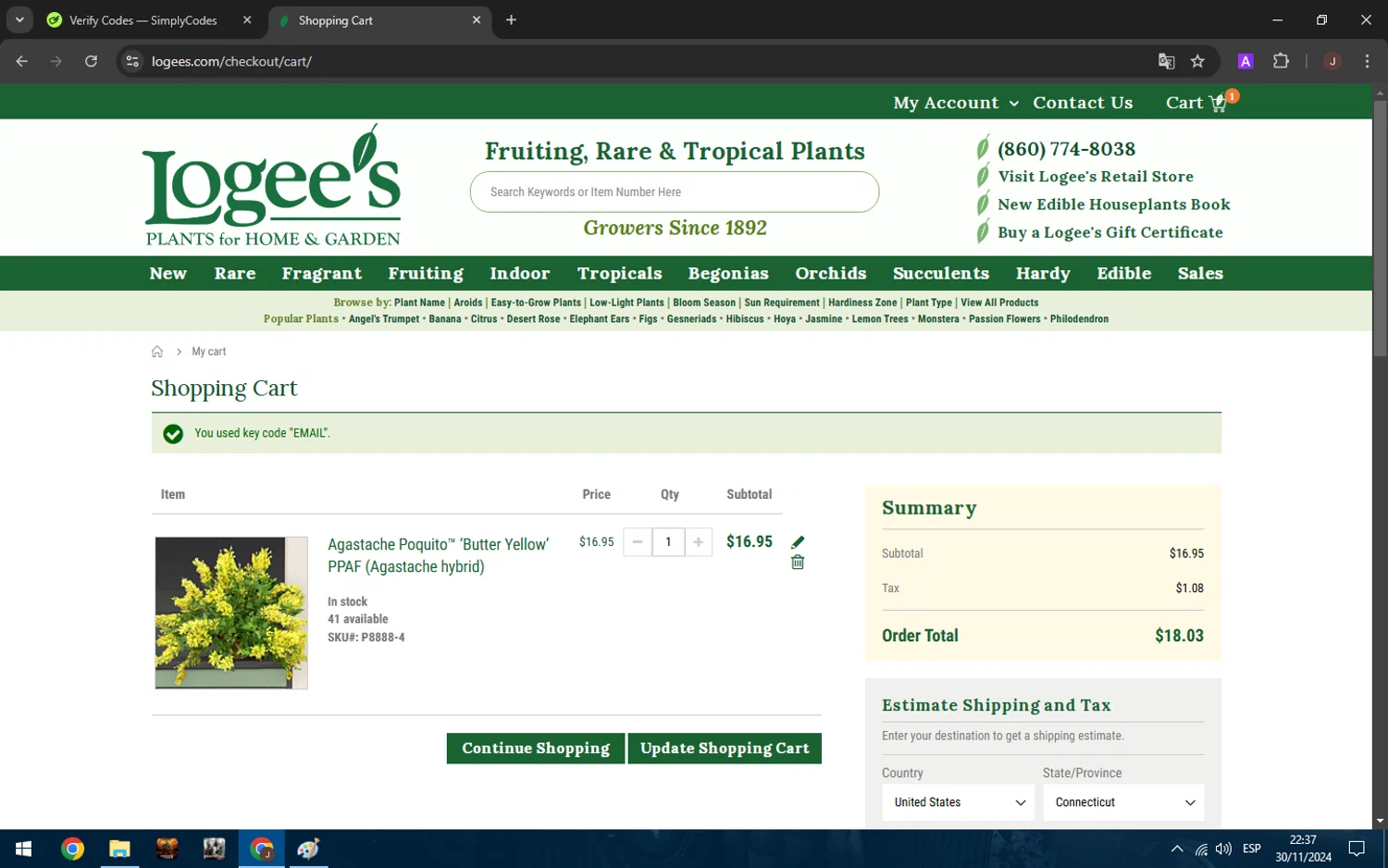1388x868 pixels.
Task: Browse by Plant Name link
Action: 419,303
